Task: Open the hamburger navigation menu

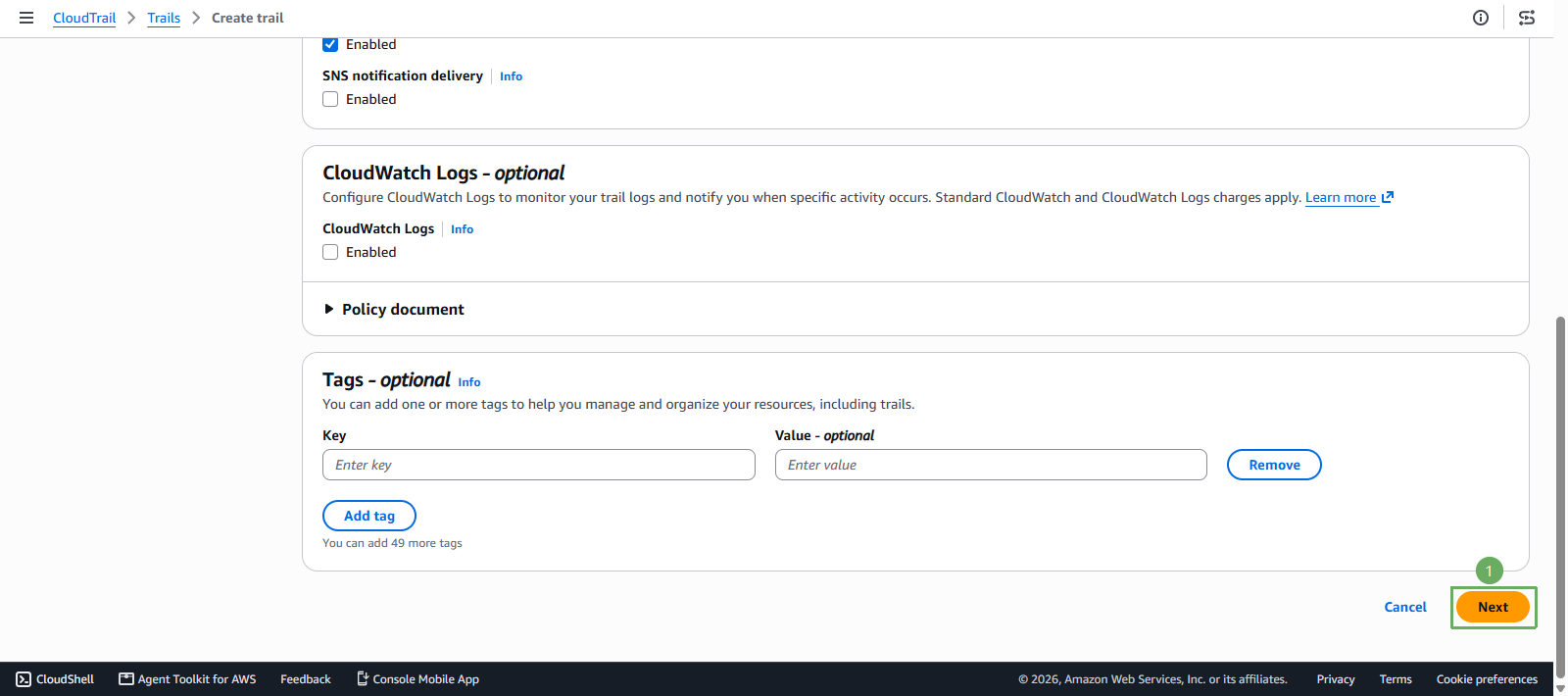Action: tap(26, 18)
